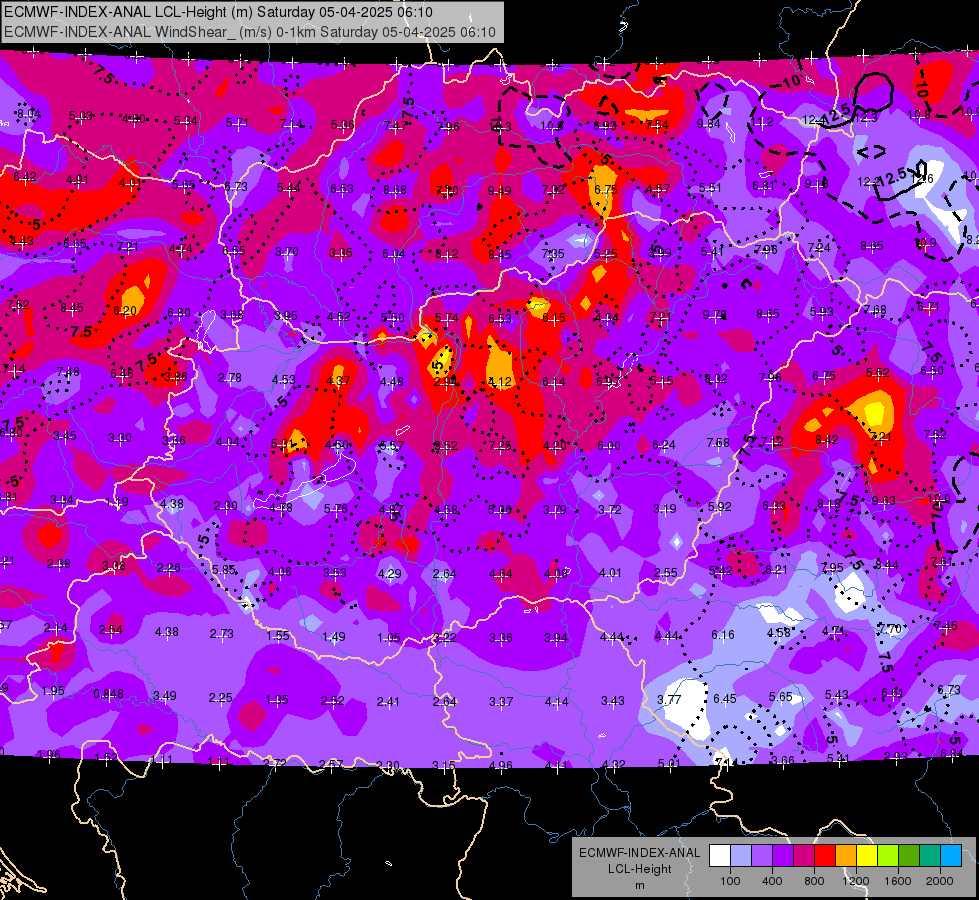Viewport: 979px width, 900px height.
Task: Click the sky blue legend swatch
Action: (951, 856)
